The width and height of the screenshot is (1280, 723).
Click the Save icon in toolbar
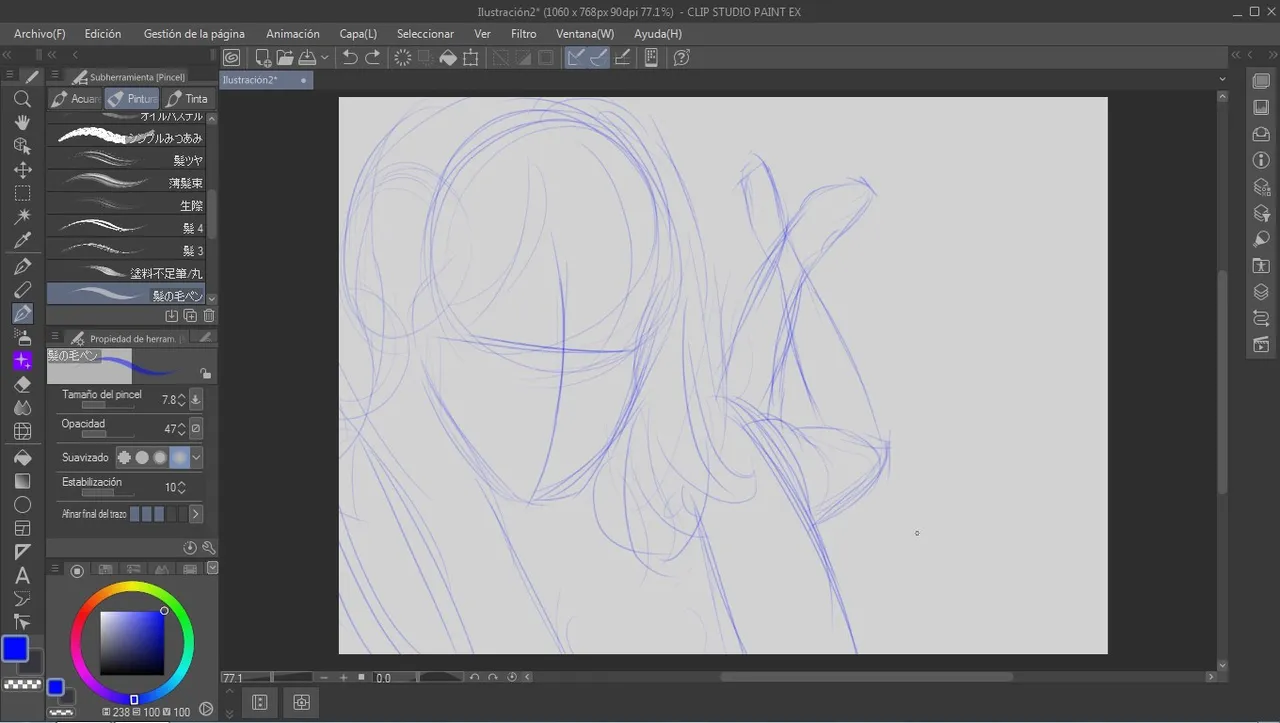click(308, 58)
